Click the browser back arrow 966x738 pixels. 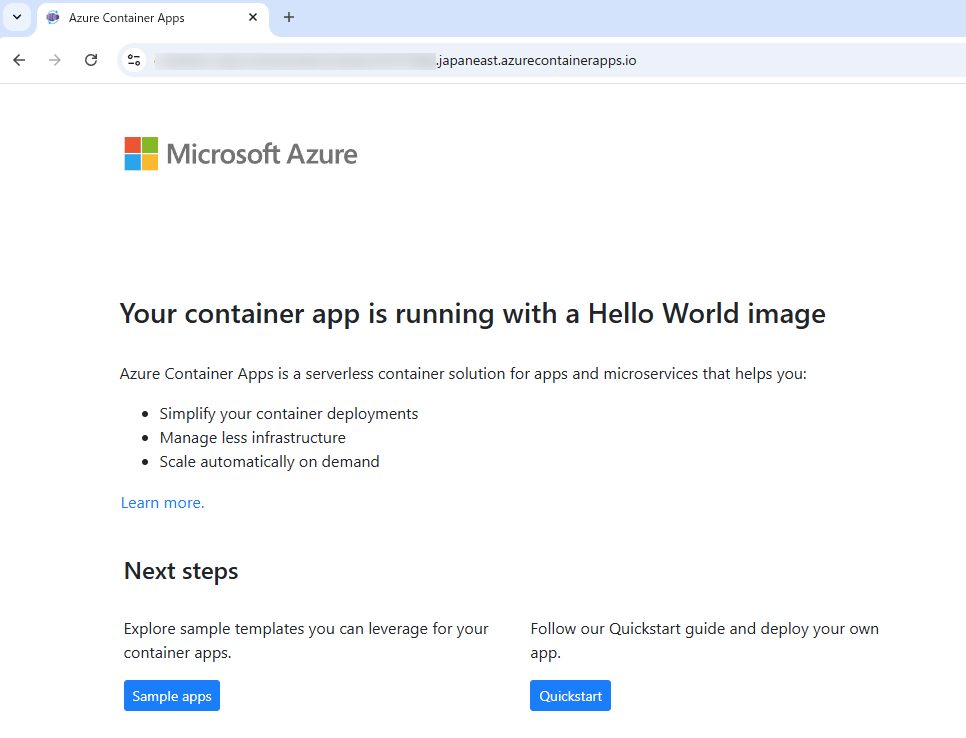click(x=19, y=60)
